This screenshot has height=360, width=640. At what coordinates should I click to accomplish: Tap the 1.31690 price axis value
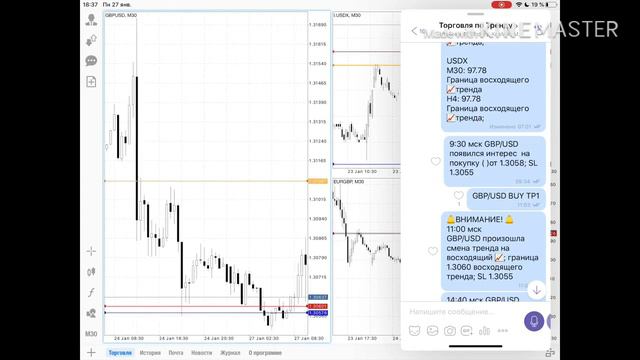click(x=318, y=24)
